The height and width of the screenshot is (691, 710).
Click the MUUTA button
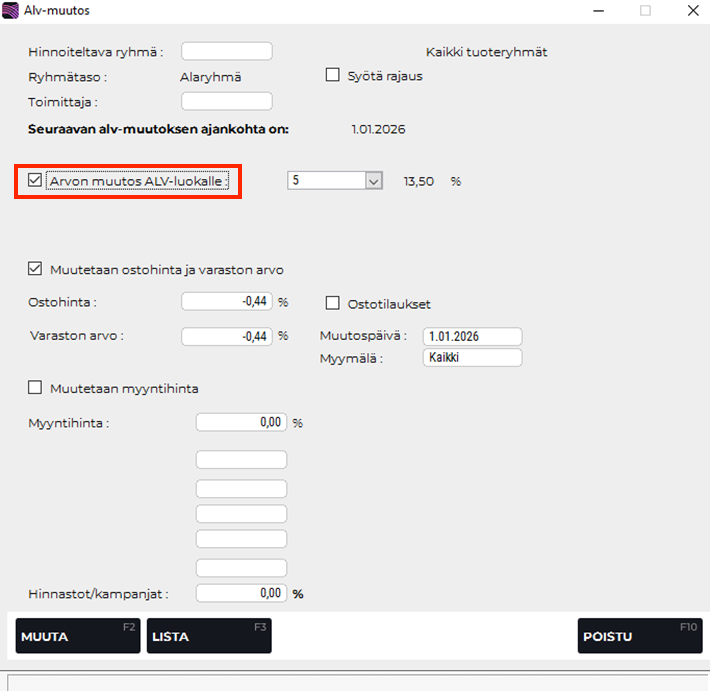[78, 636]
